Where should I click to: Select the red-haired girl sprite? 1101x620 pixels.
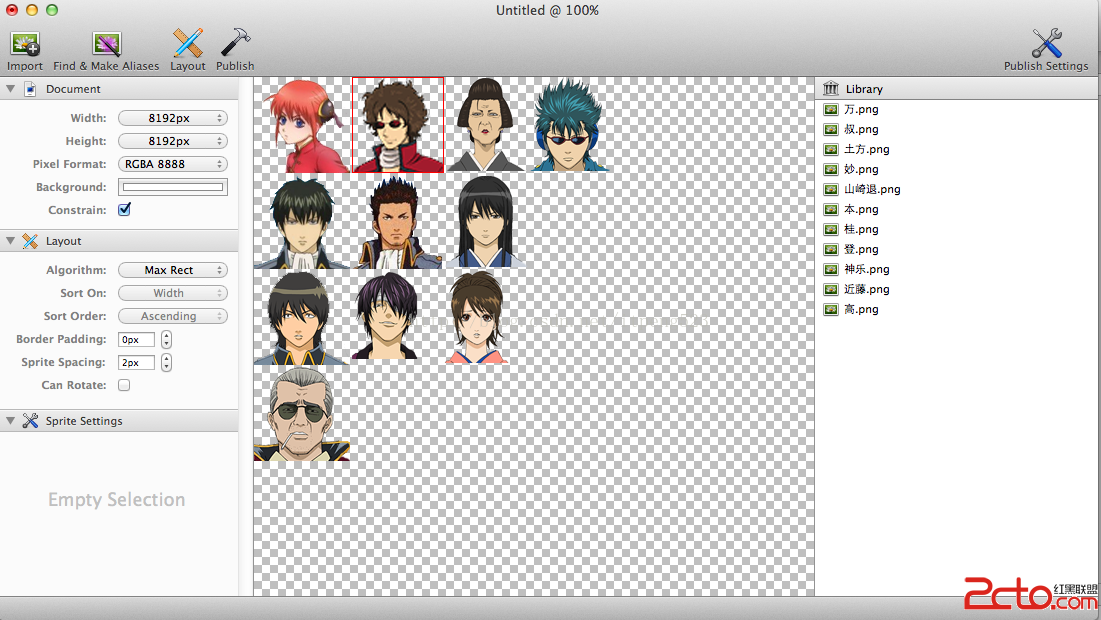click(x=306, y=126)
